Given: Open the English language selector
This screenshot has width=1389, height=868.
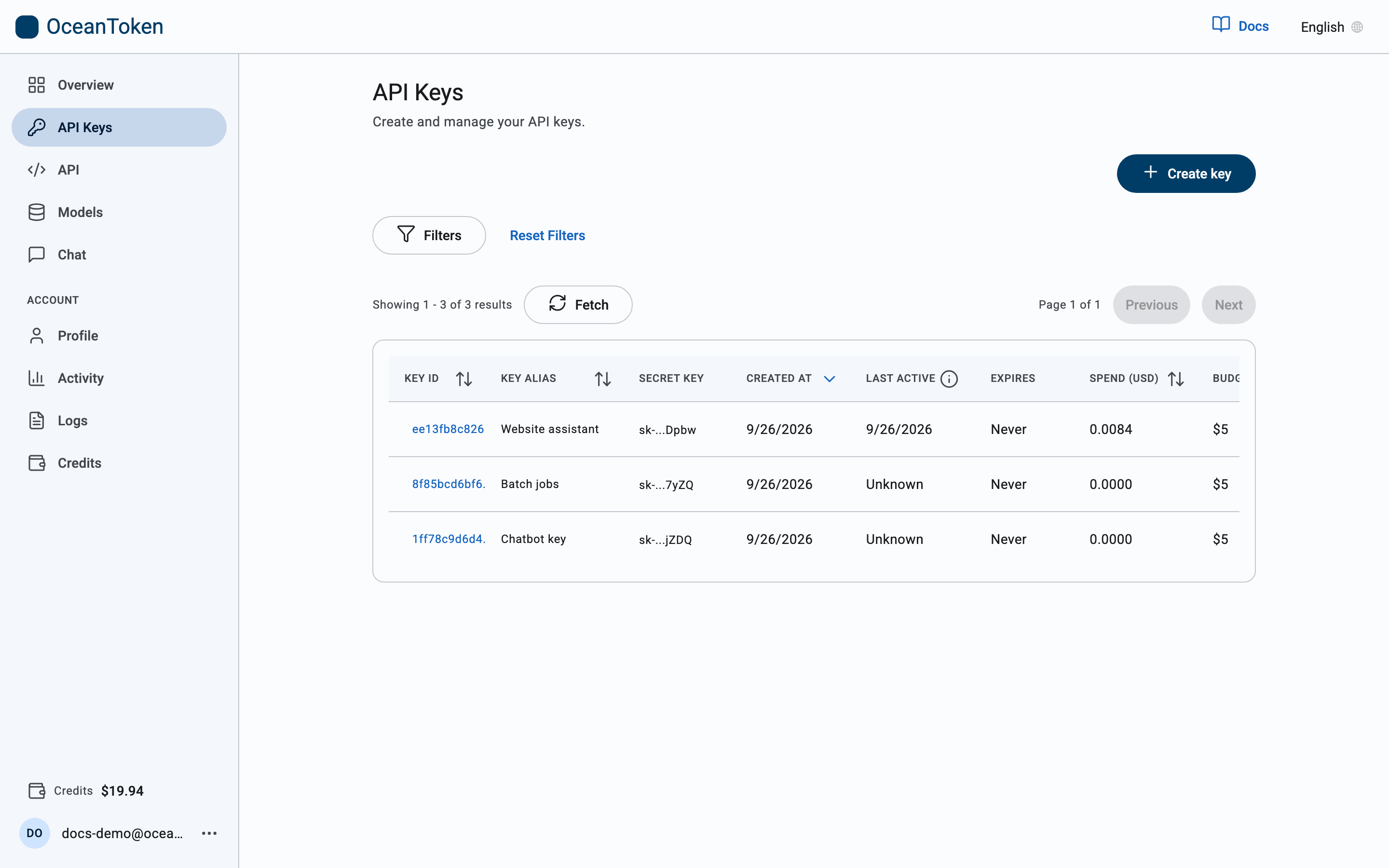Looking at the screenshot, I should tap(1332, 27).
